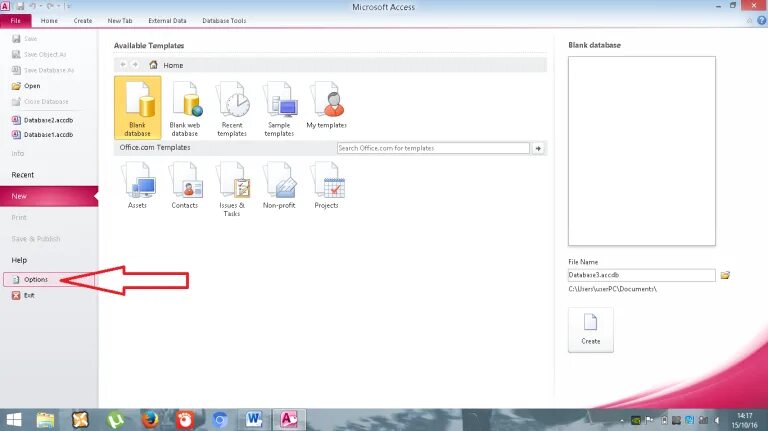The image size is (768, 431).
Task: Go back in template navigation
Action: pyautogui.click(x=123, y=65)
